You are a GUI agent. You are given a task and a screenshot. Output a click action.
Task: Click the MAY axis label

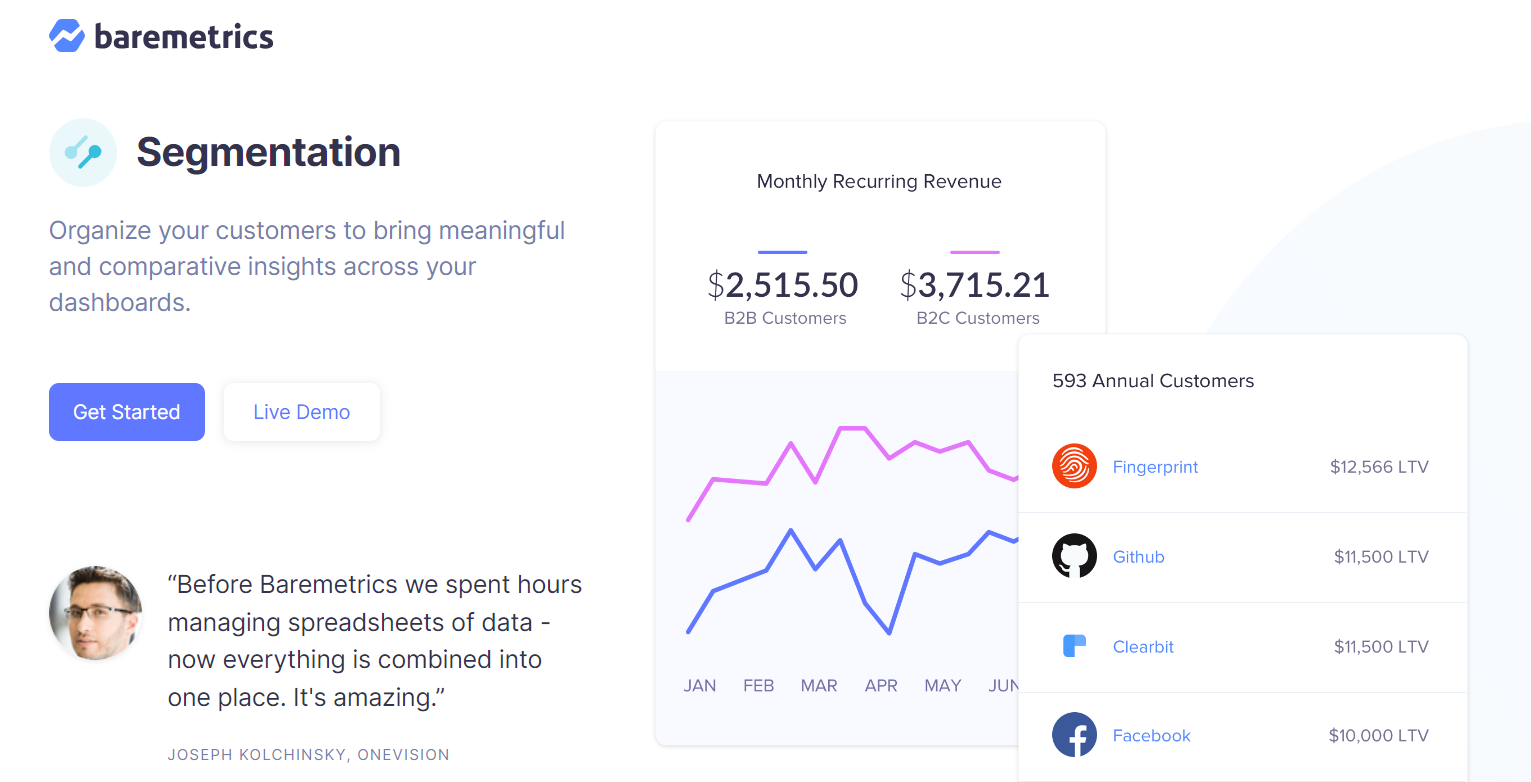[943, 685]
